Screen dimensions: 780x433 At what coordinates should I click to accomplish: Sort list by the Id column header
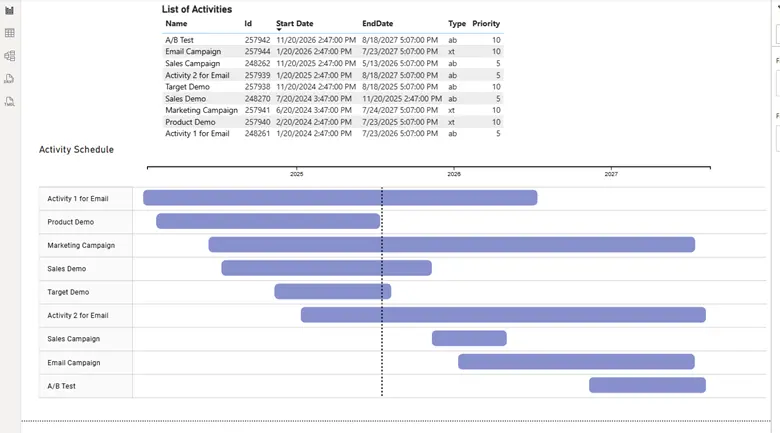point(248,23)
